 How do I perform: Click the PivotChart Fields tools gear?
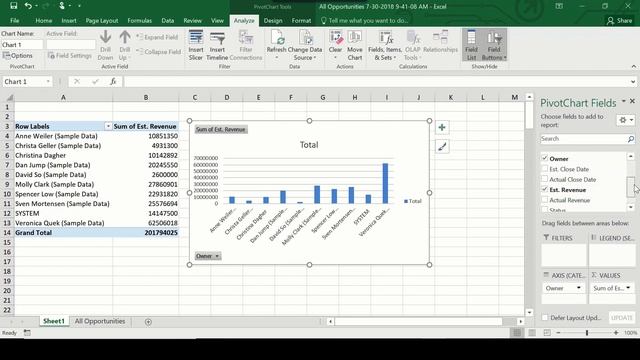625,120
